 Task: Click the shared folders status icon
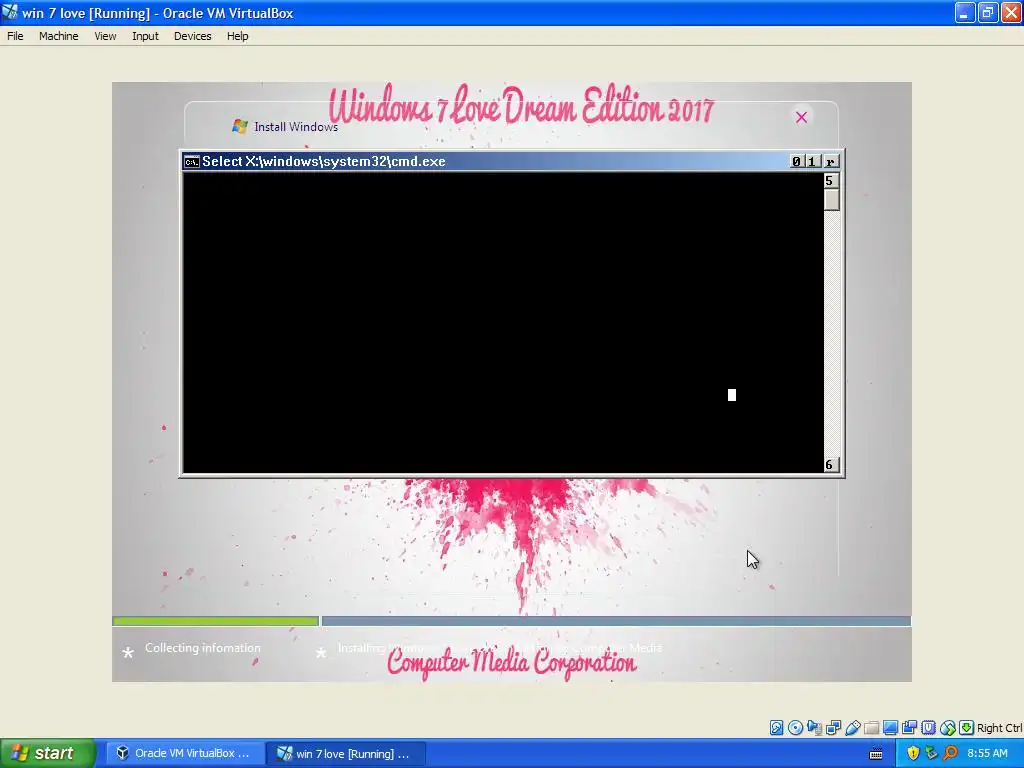pos(871,728)
